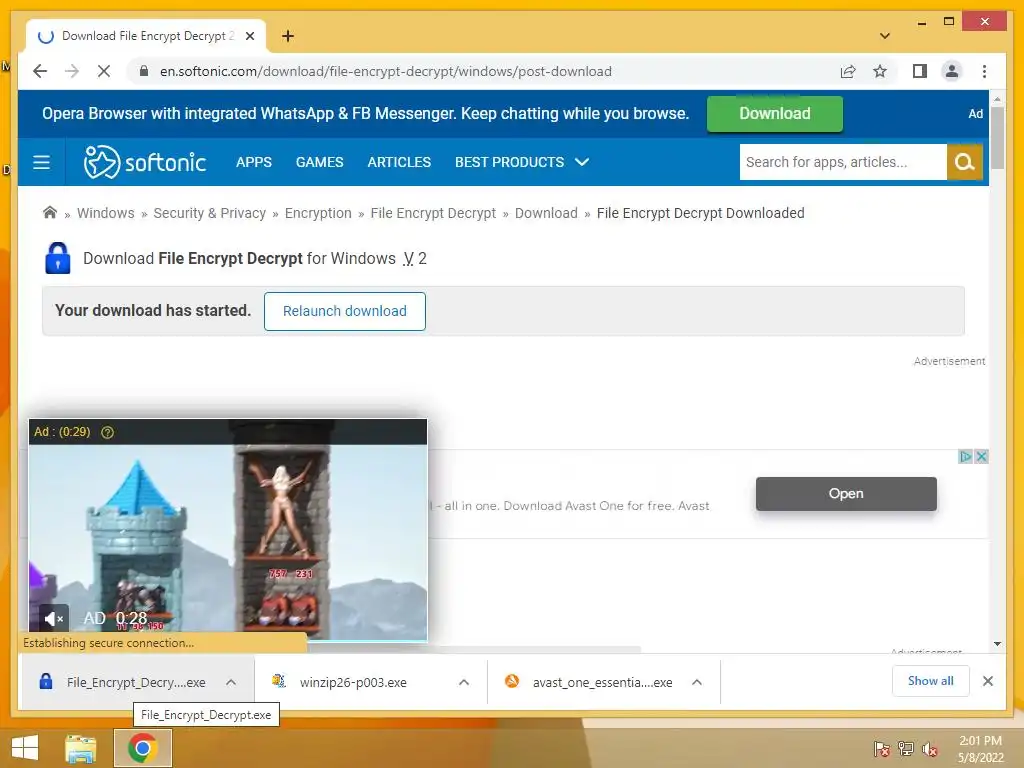This screenshot has width=1024, height=768.
Task: Open downloaded avast_one_essentia....exe
Action: 588,682
